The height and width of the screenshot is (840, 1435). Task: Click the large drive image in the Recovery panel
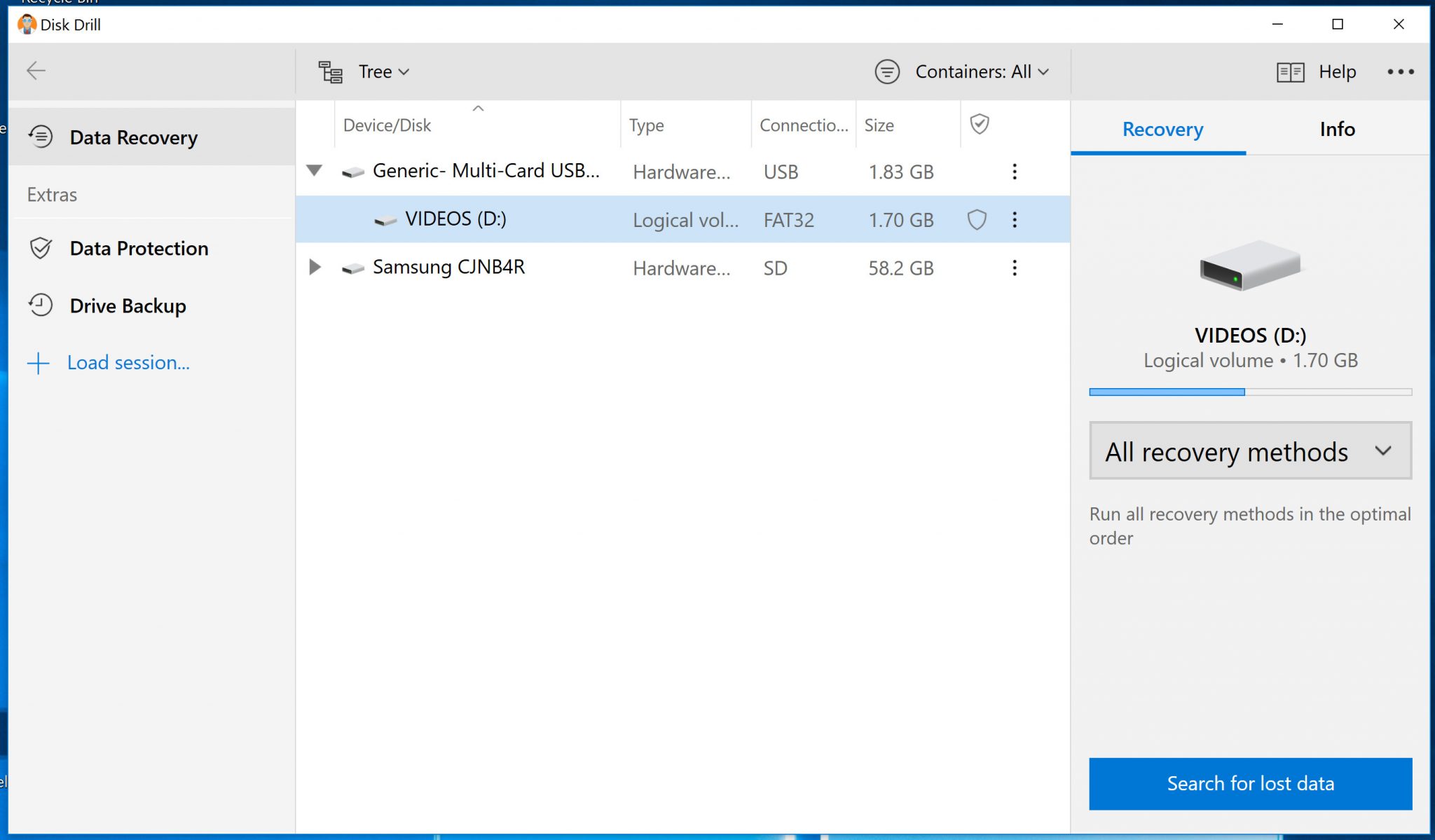1250,265
